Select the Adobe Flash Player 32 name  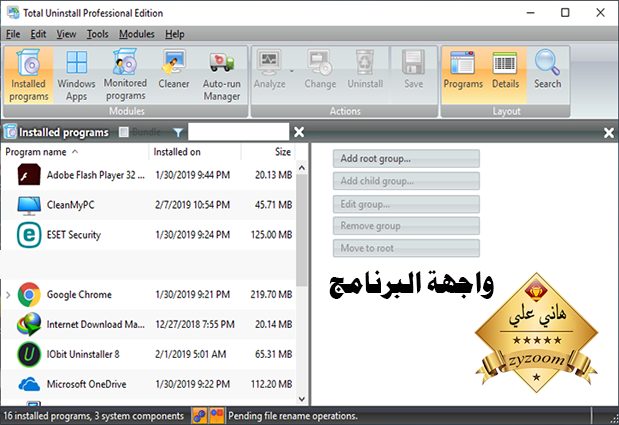(x=96, y=175)
